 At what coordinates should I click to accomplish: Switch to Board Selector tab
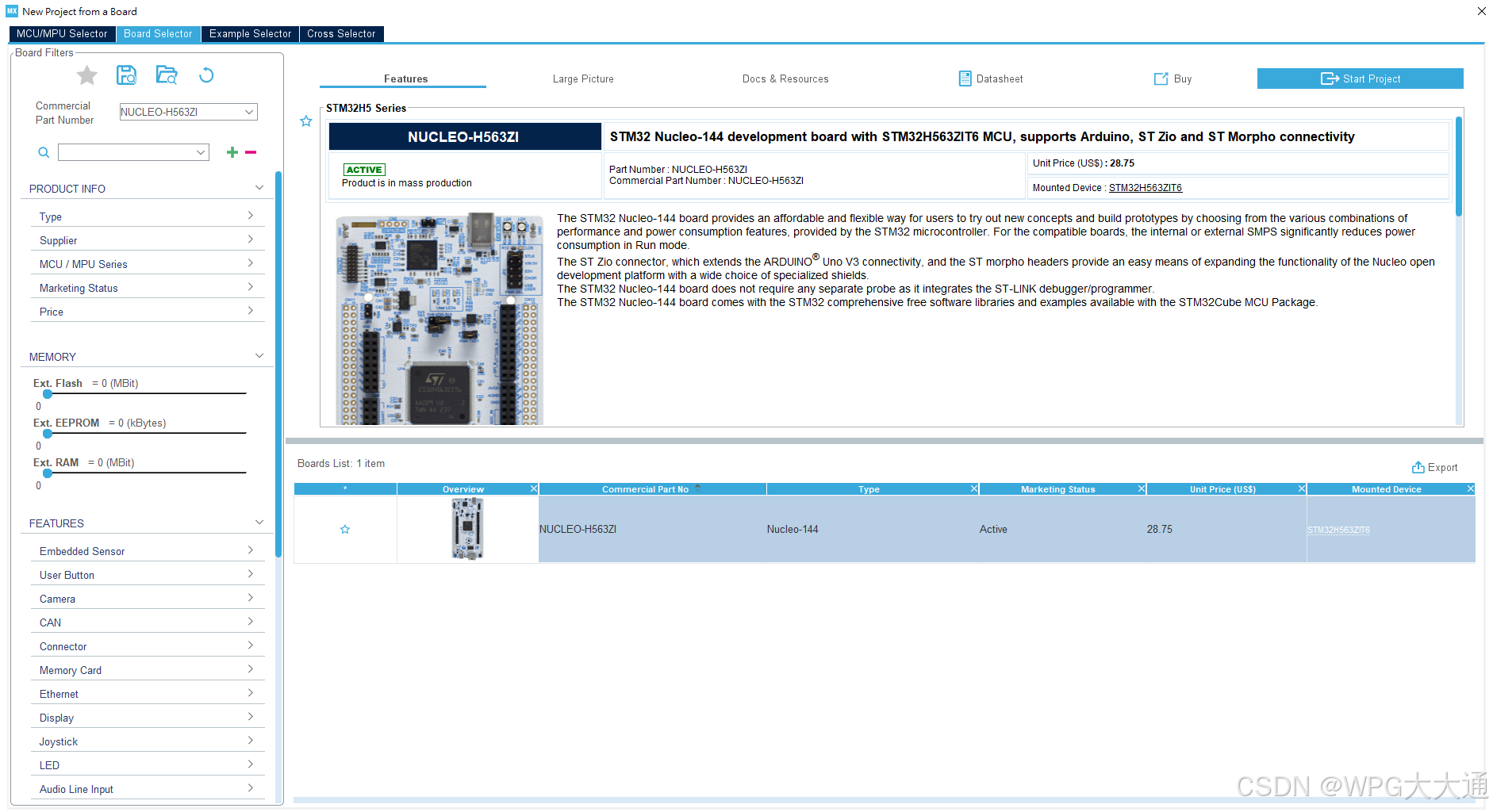(x=158, y=34)
